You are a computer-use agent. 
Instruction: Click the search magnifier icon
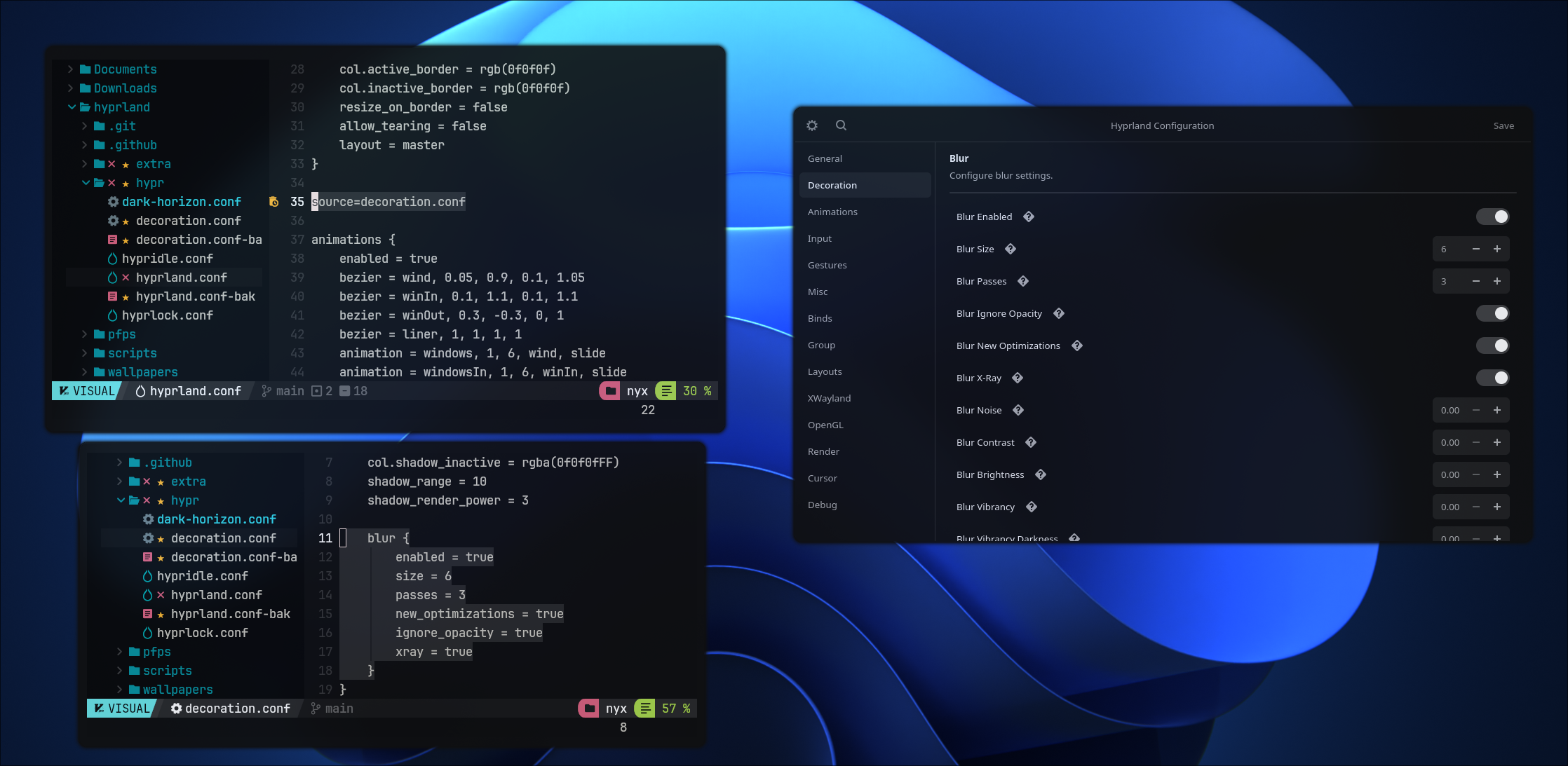pyautogui.click(x=841, y=125)
